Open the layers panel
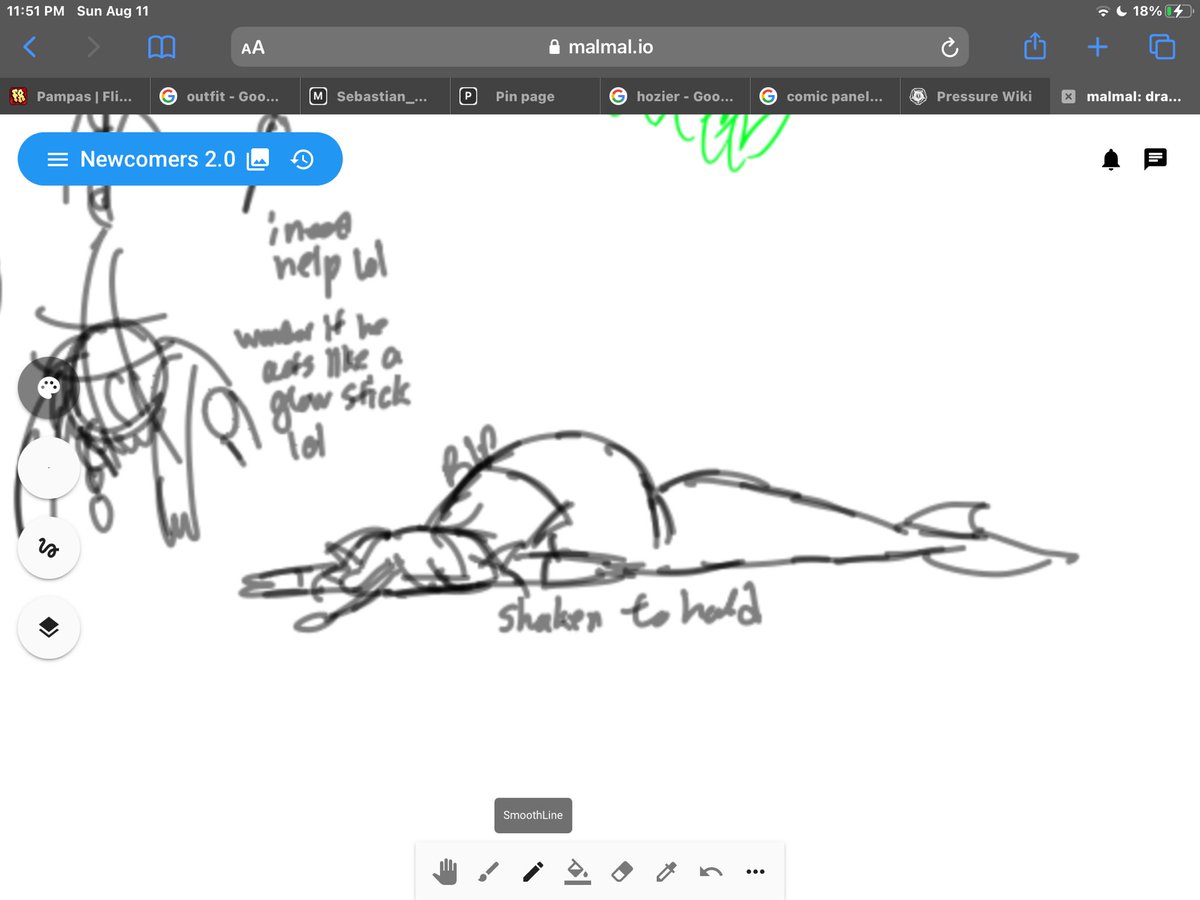Image resolution: width=1200 pixels, height=900 pixels. click(x=48, y=627)
